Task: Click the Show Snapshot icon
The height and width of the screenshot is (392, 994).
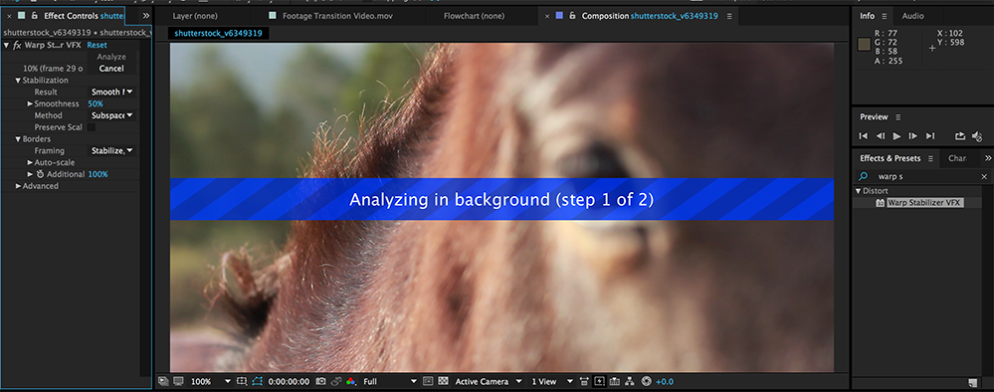Action: click(336, 381)
